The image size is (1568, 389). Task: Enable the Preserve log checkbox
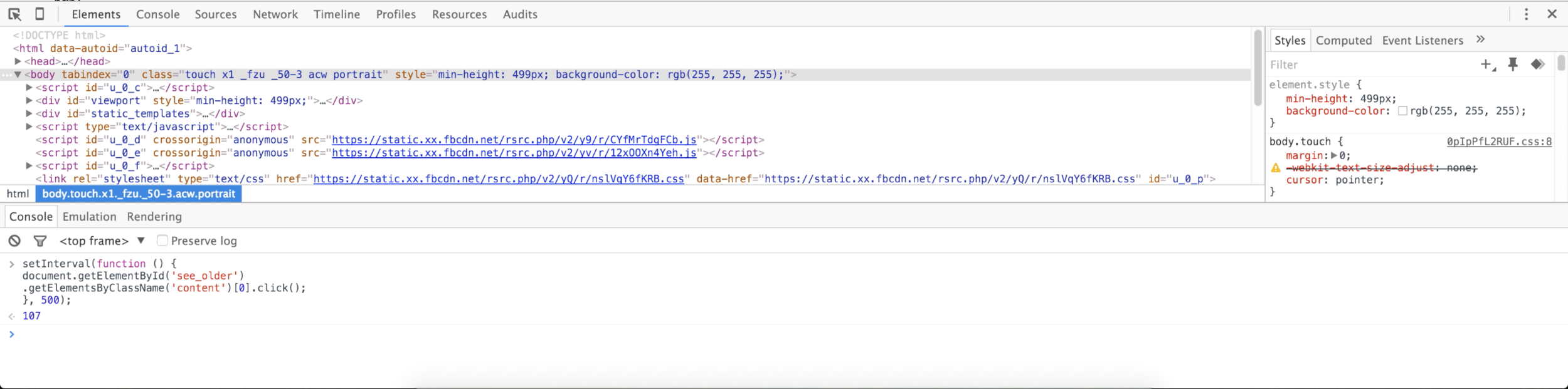click(162, 241)
